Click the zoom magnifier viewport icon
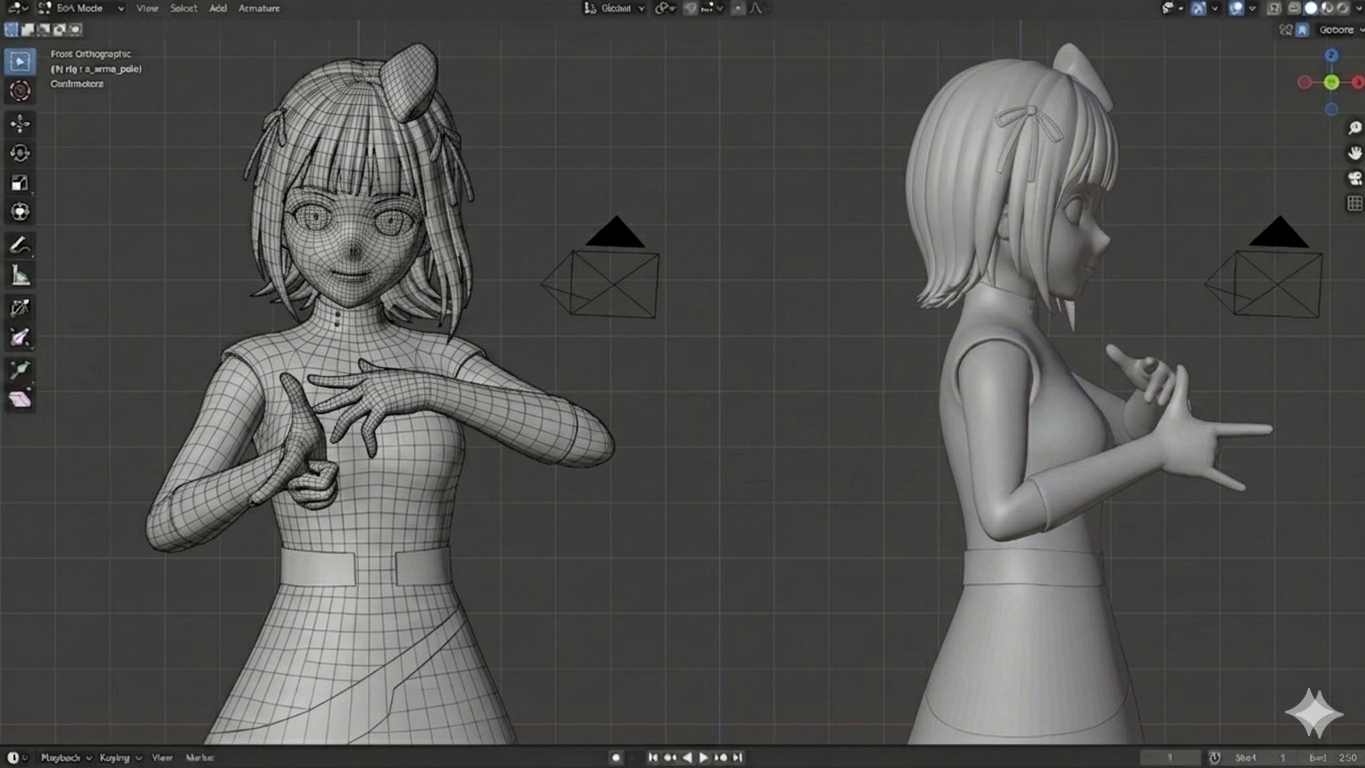This screenshot has height=768, width=1365. click(x=1355, y=128)
